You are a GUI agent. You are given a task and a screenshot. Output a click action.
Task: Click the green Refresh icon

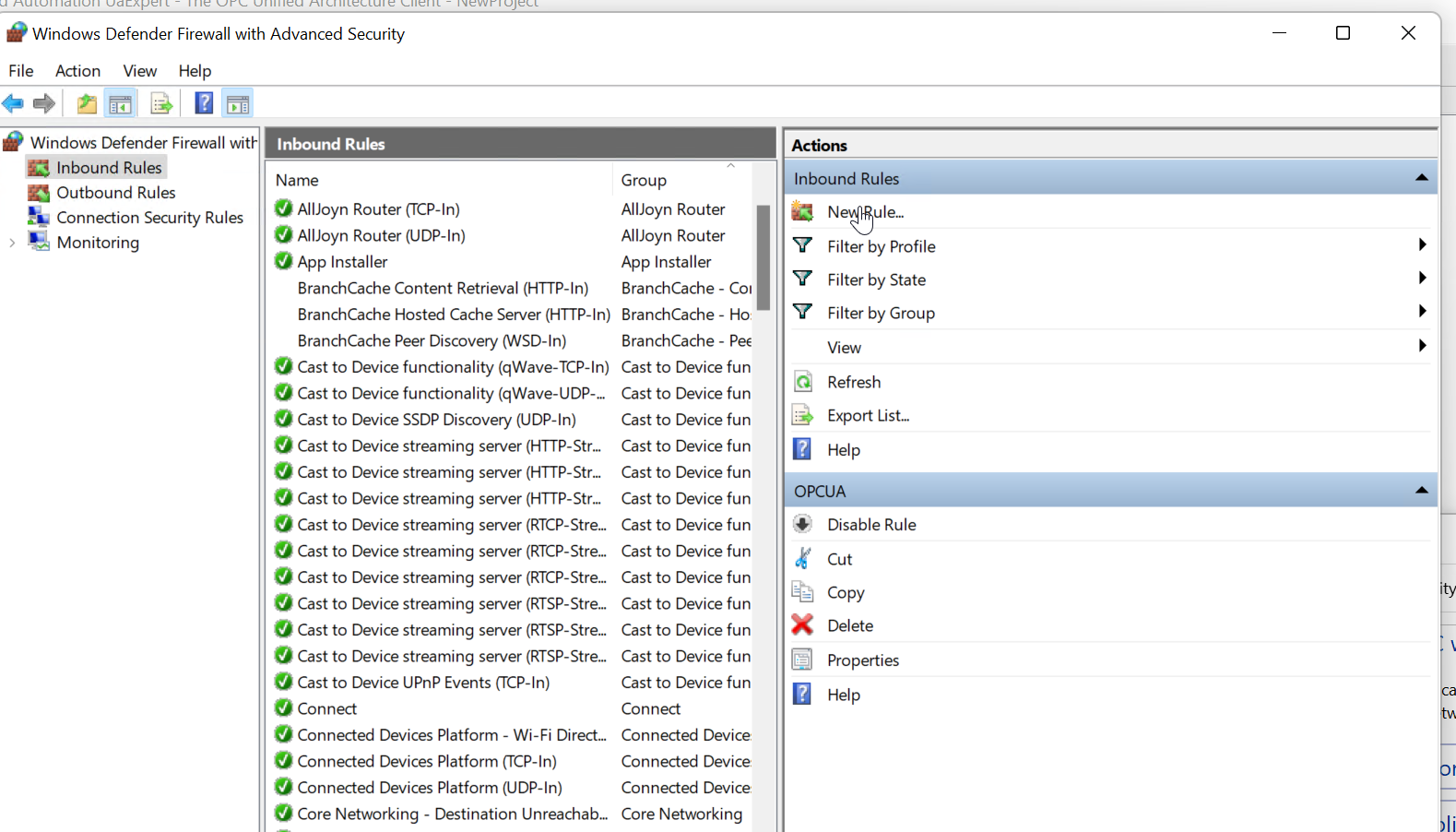point(803,382)
